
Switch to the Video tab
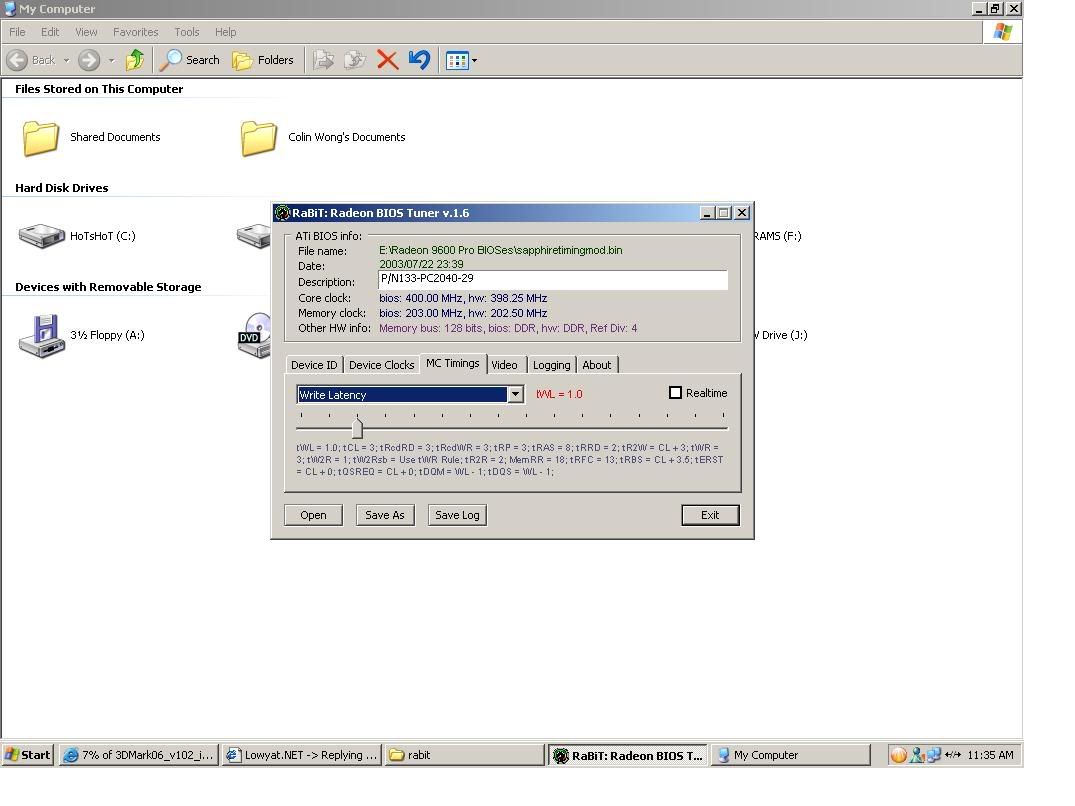point(505,365)
